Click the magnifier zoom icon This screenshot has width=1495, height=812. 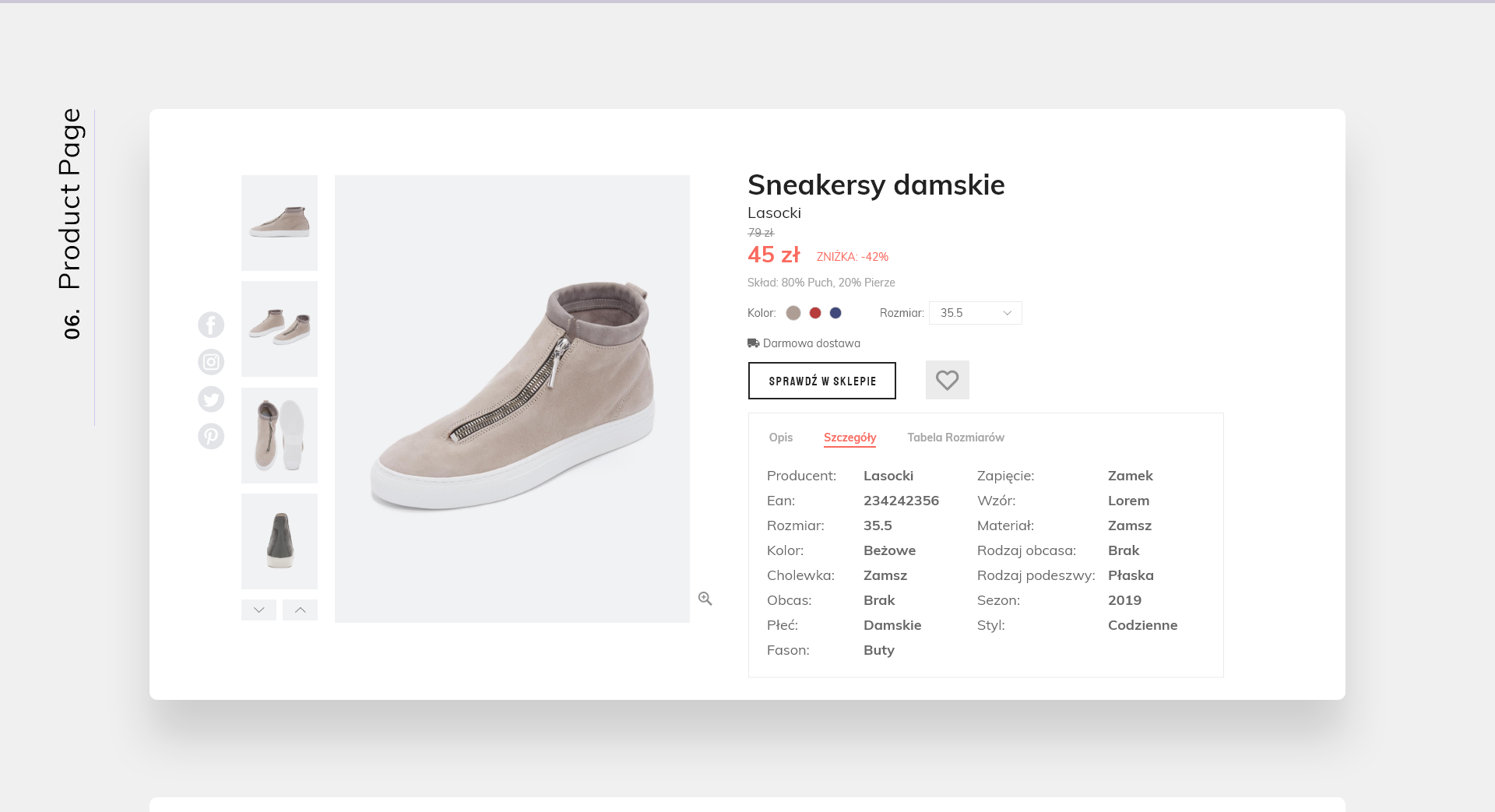coord(705,599)
